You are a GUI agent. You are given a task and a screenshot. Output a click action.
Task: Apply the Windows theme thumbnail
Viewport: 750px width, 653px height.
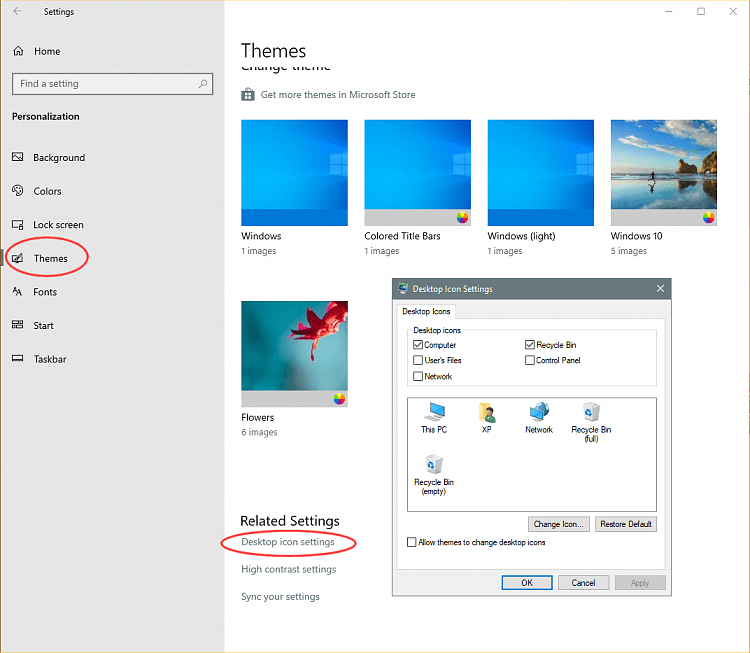tap(294, 173)
